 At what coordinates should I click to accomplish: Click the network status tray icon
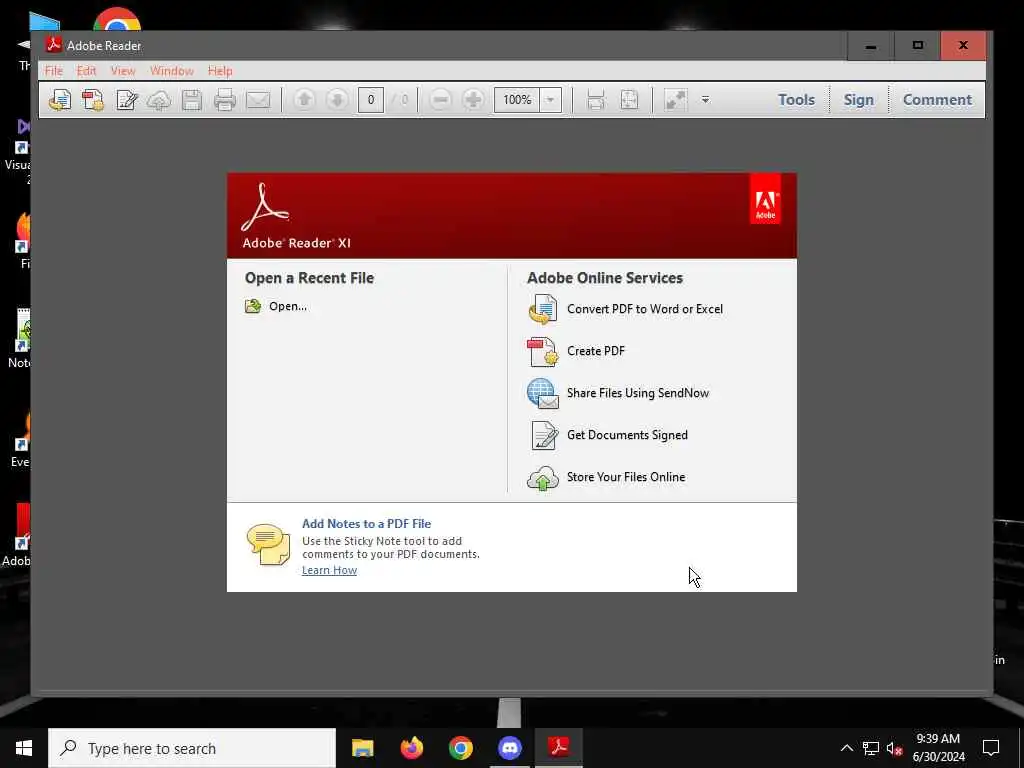click(x=871, y=748)
